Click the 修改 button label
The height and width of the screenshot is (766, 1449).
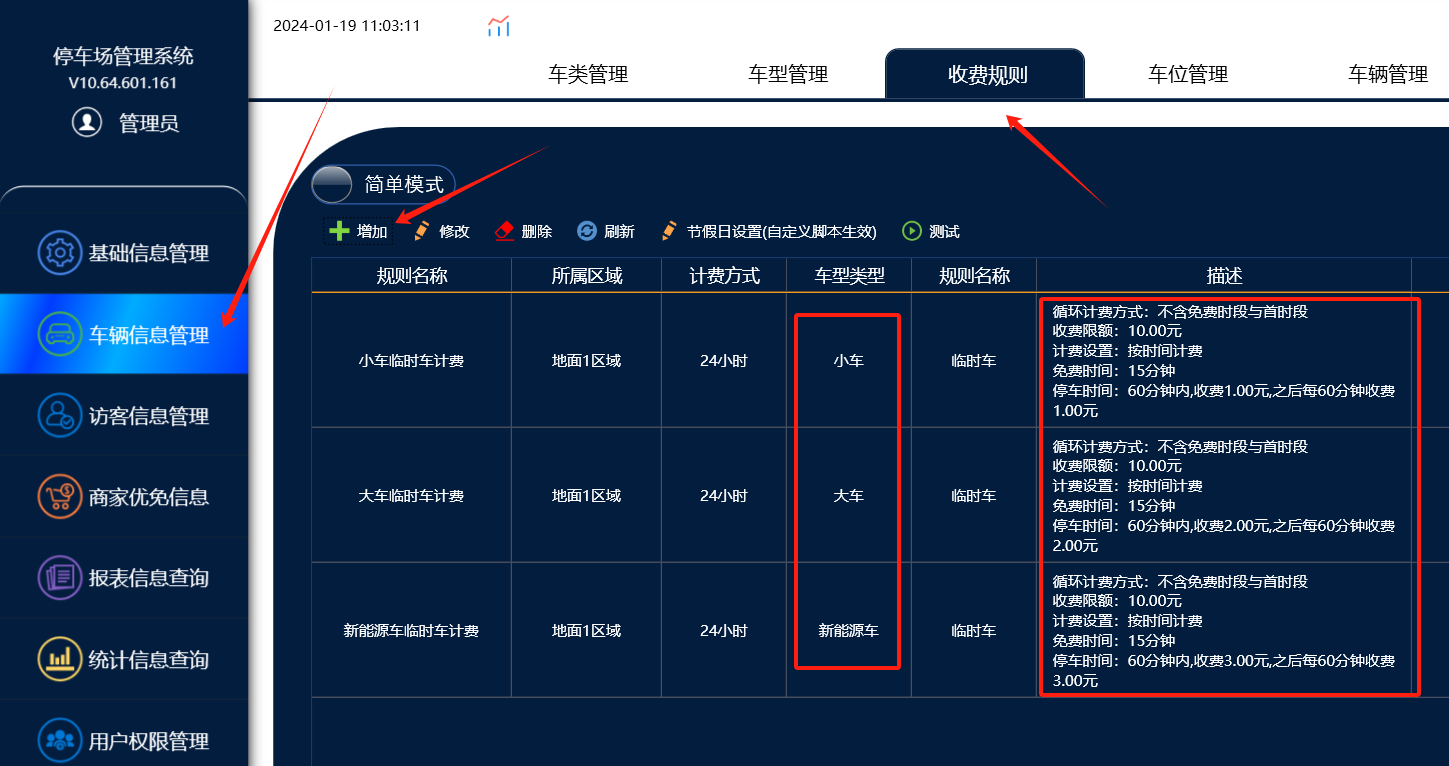454,232
